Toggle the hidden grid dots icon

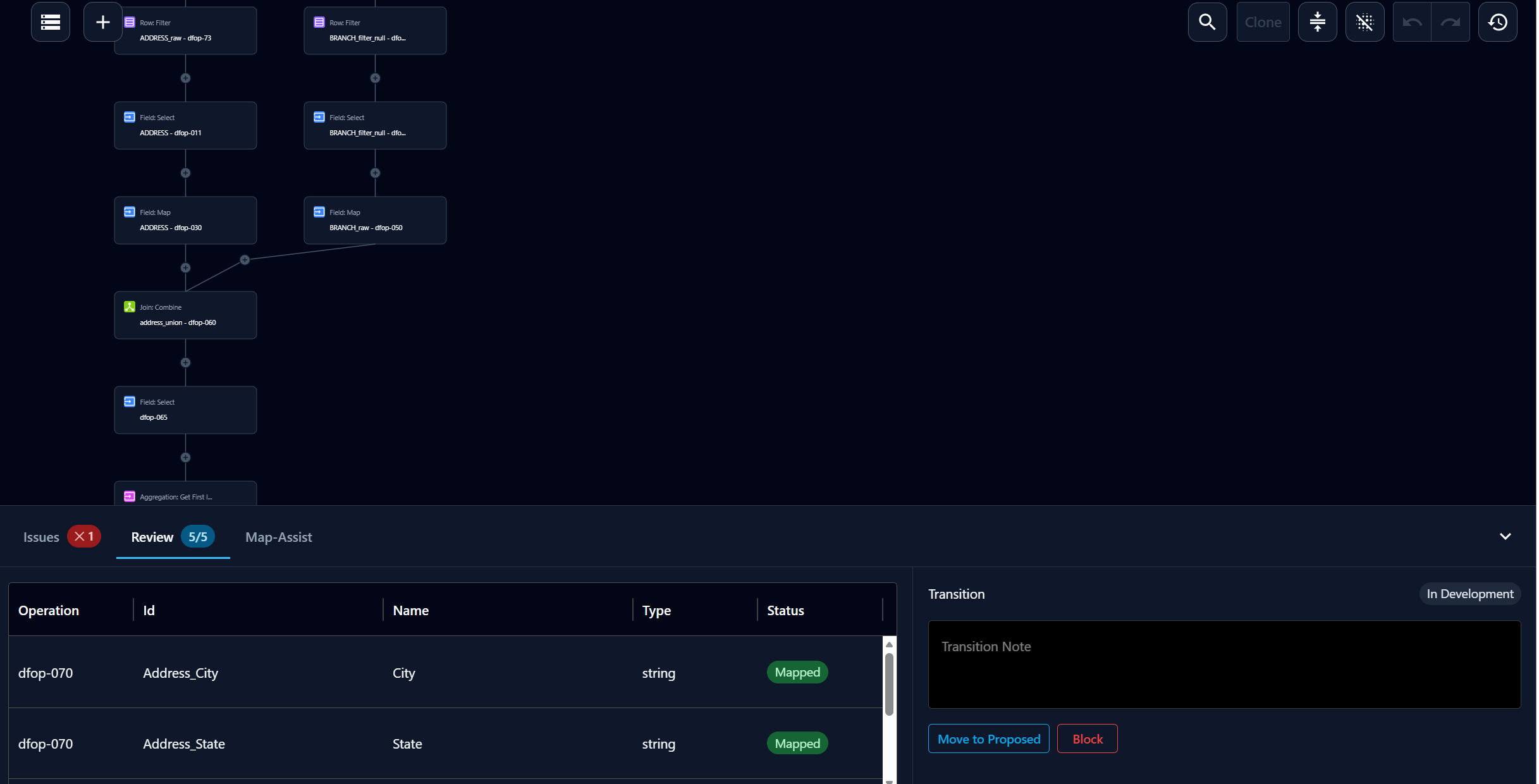click(1364, 22)
